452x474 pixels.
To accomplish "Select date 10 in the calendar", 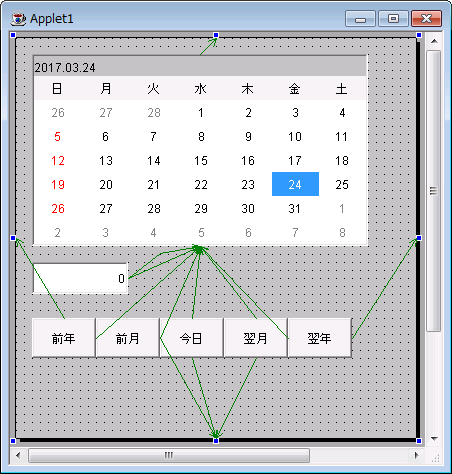I will pyautogui.click(x=295, y=136).
